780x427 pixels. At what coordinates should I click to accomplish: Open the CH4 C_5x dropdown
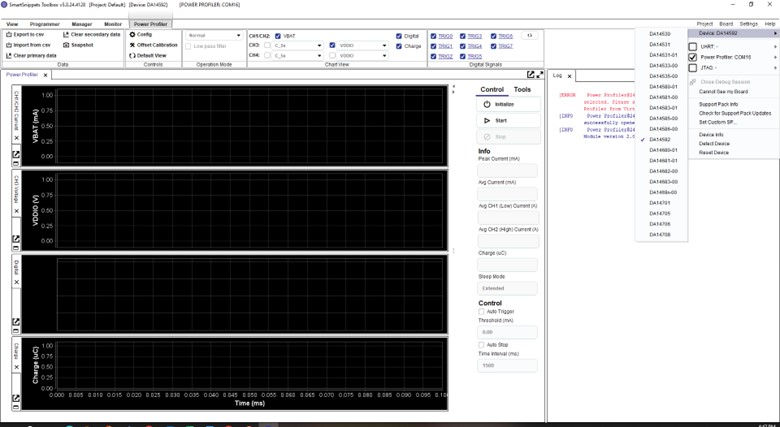(x=298, y=56)
